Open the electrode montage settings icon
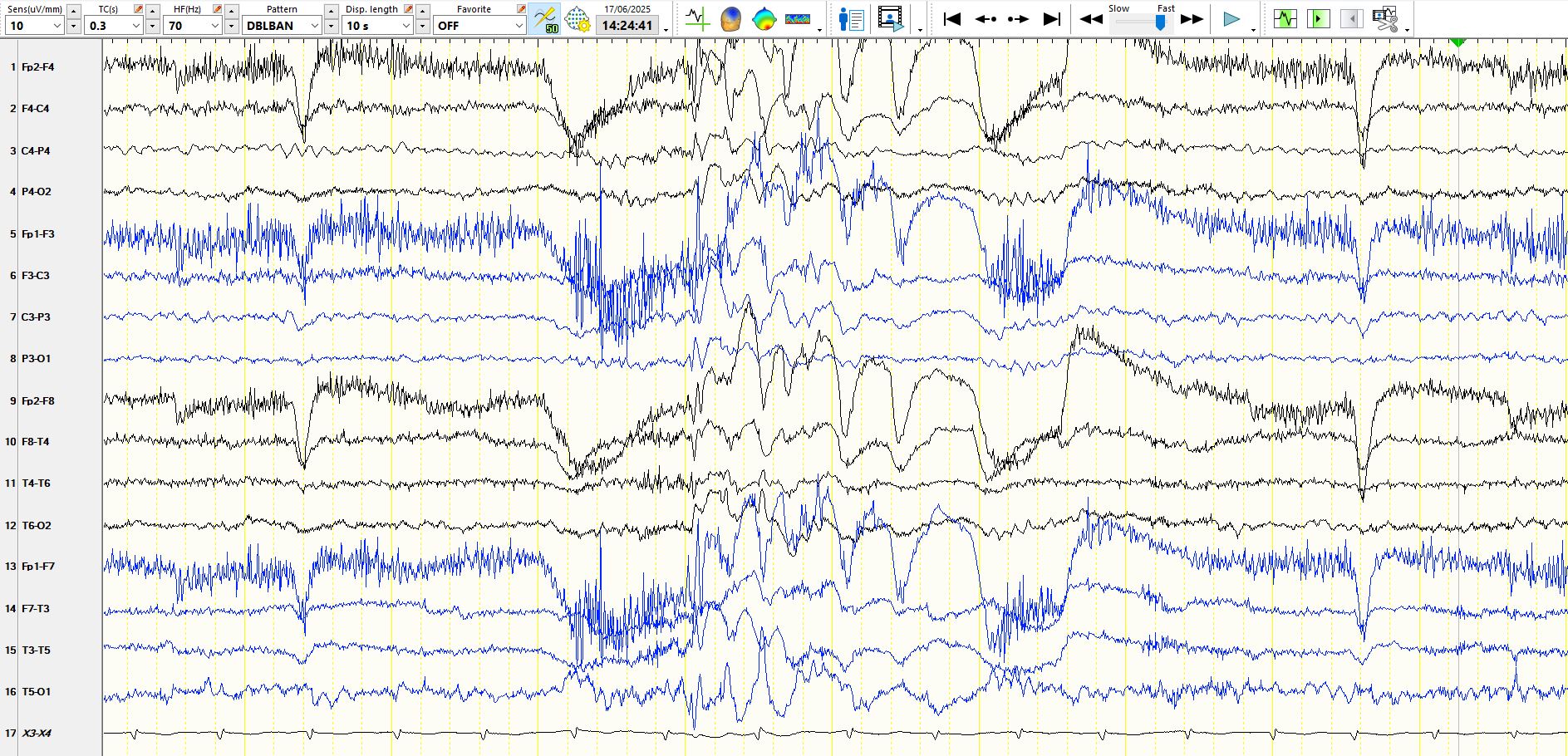The image size is (1568, 756). tap(578, 18)
